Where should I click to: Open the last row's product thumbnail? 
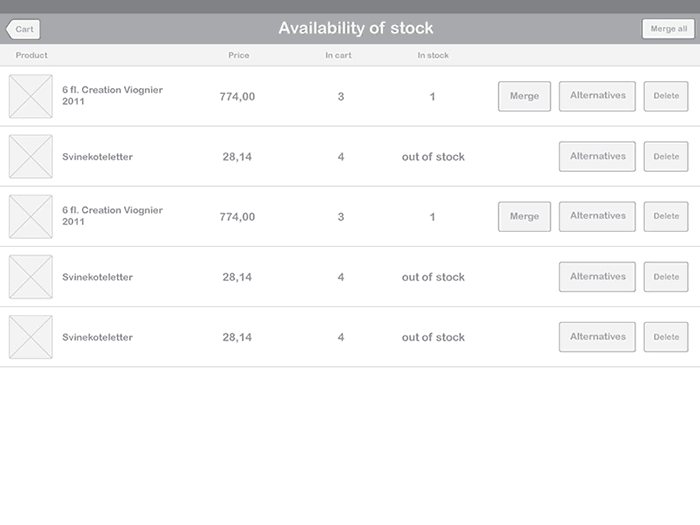coord(31,337)
